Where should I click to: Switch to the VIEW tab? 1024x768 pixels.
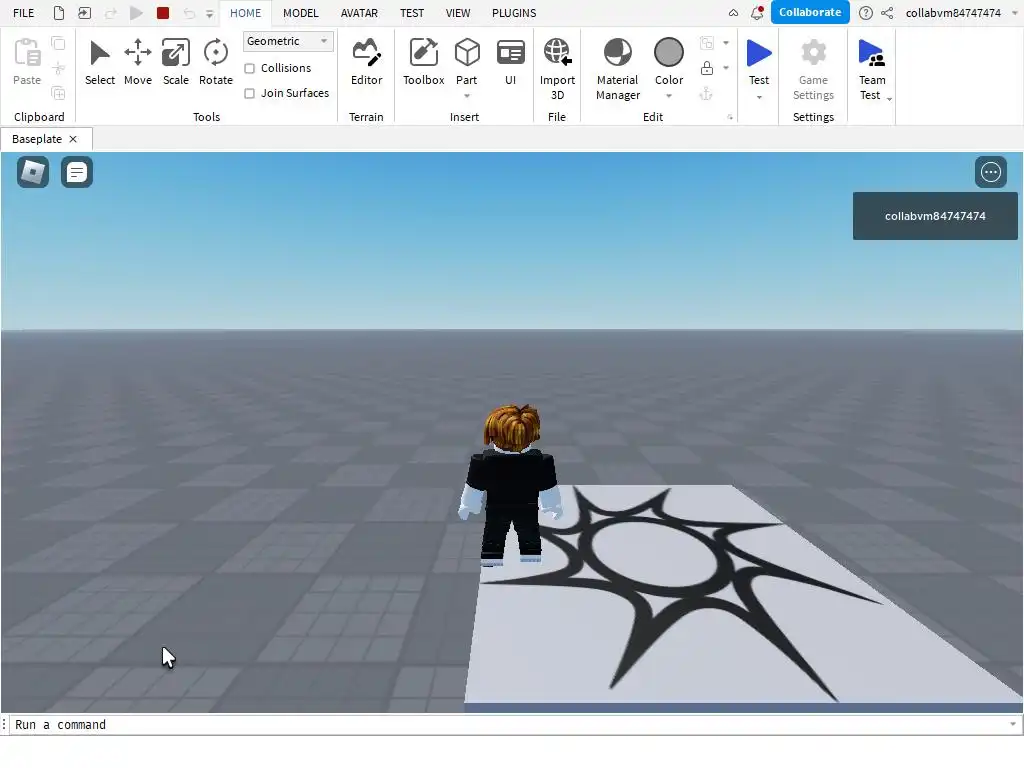pos(458,12)
